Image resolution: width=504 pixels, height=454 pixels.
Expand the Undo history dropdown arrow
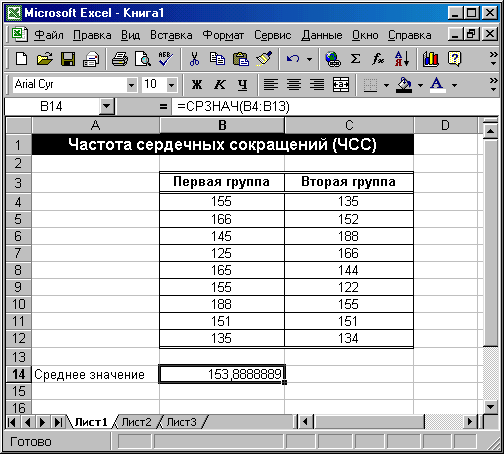[309, 59]
